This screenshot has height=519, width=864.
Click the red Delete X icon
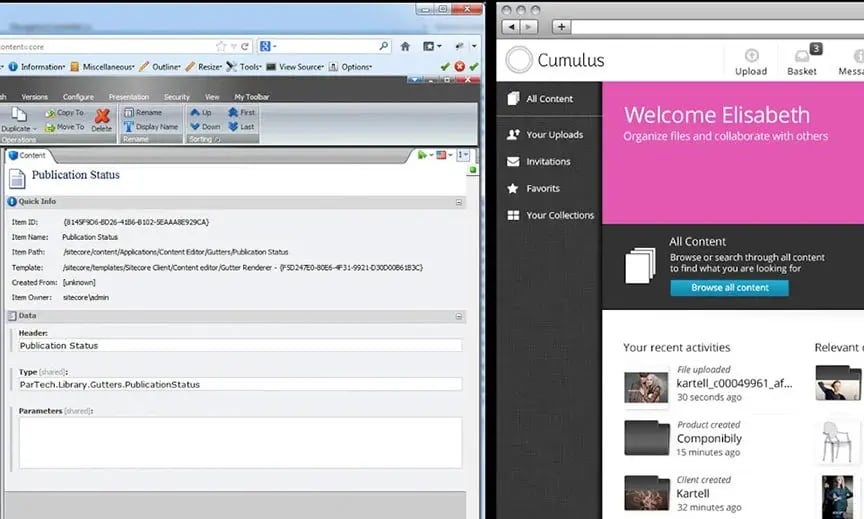(102, 116)
